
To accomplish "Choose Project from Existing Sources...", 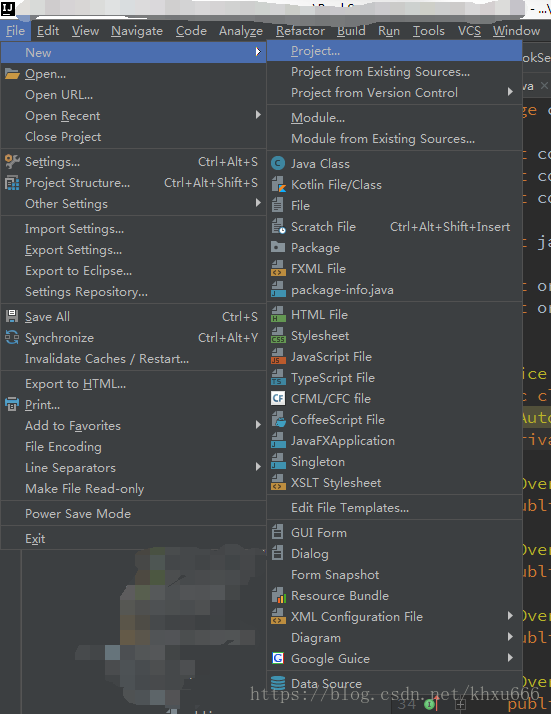I will point(394,72).
